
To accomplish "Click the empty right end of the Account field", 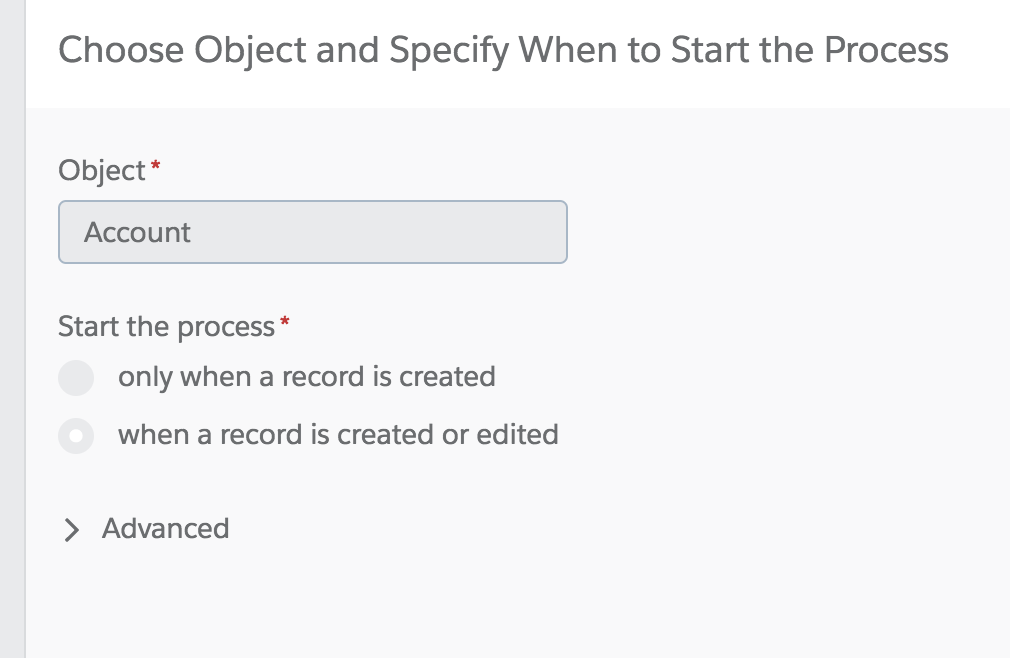I will [520, 232].
